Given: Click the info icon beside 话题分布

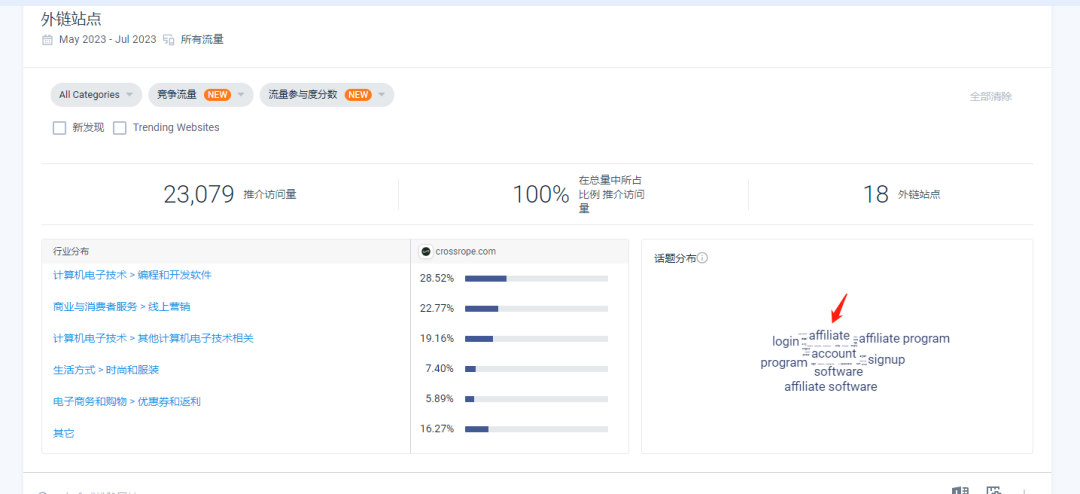Looking at the screenshot, I should pos(703,258).
